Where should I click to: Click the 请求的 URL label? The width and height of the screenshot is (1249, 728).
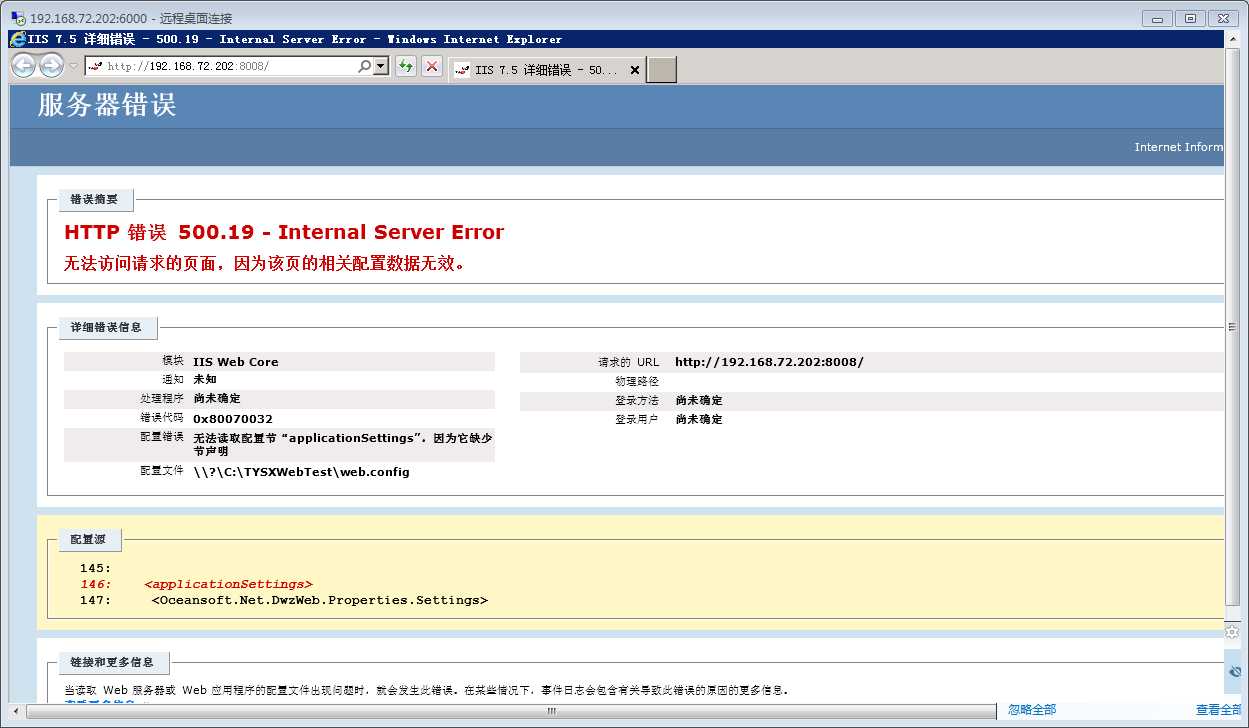coord(628,362)
